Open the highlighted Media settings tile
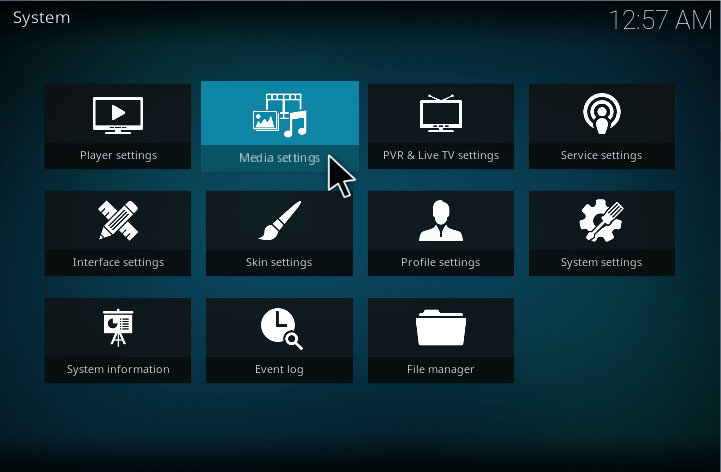This screenshot has height=472, width=721. pyautogui.click(x=280, y=126)
